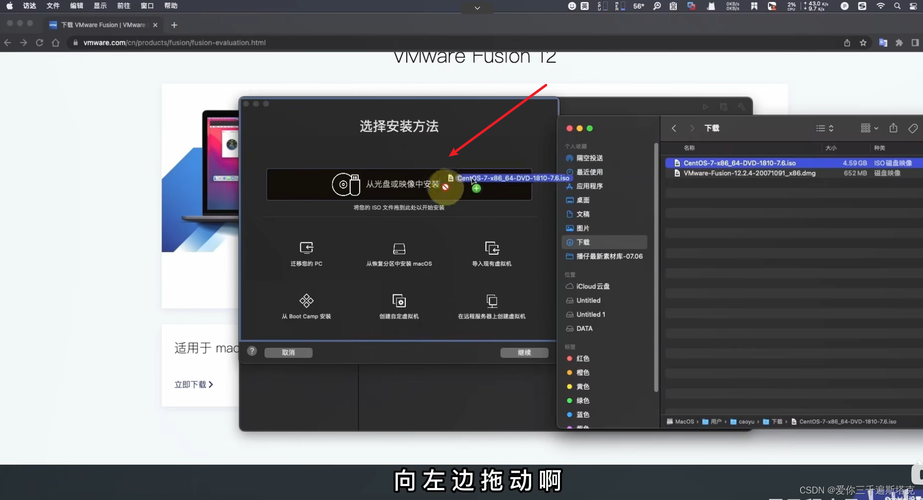Open the browser translate icon

[x=883, y=42]
